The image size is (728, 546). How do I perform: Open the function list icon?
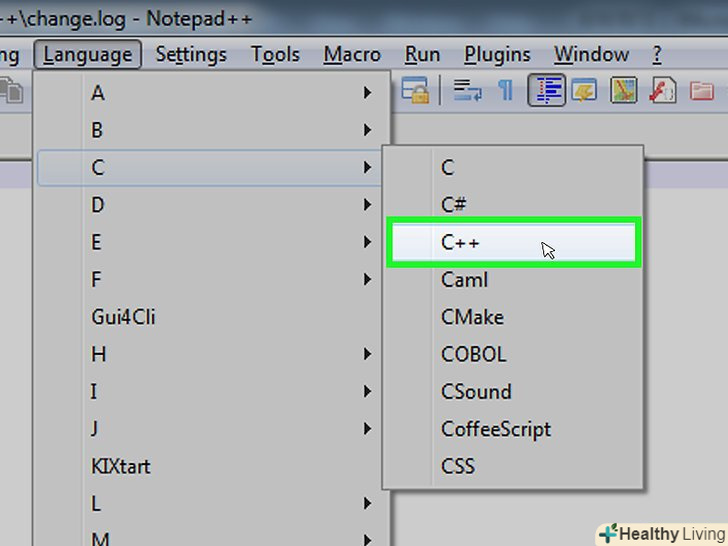pyautogui.click(x=663, y=90)
